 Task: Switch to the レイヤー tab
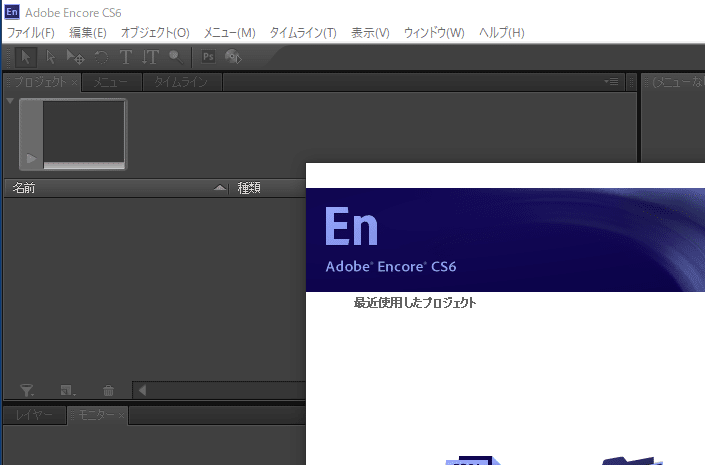(34, 415)
